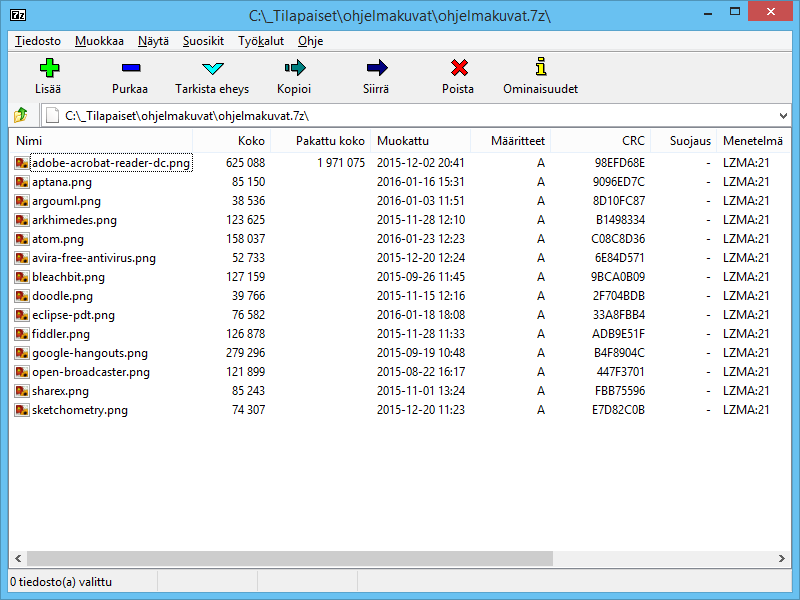The image size is (800, 600).
Task: Click the file icon of bleachbit.png
Action: point(21,277)
